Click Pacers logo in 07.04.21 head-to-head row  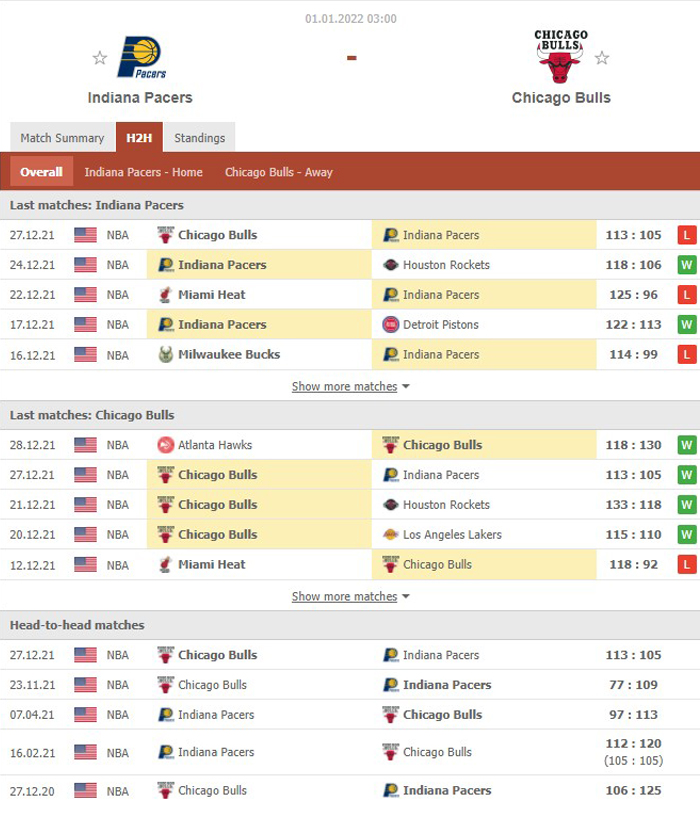coord(166,715)
